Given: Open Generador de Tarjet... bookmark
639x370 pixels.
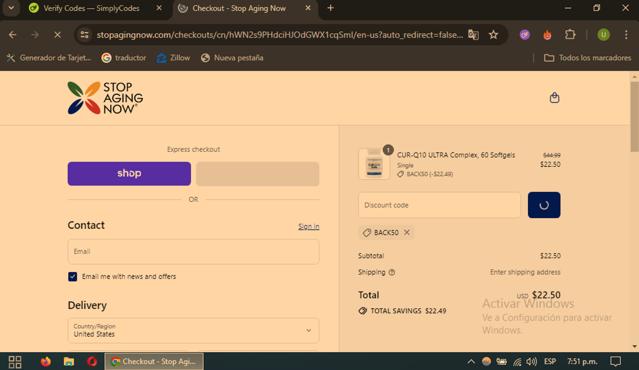Looking at the screenshot, I should pos(49,58).
